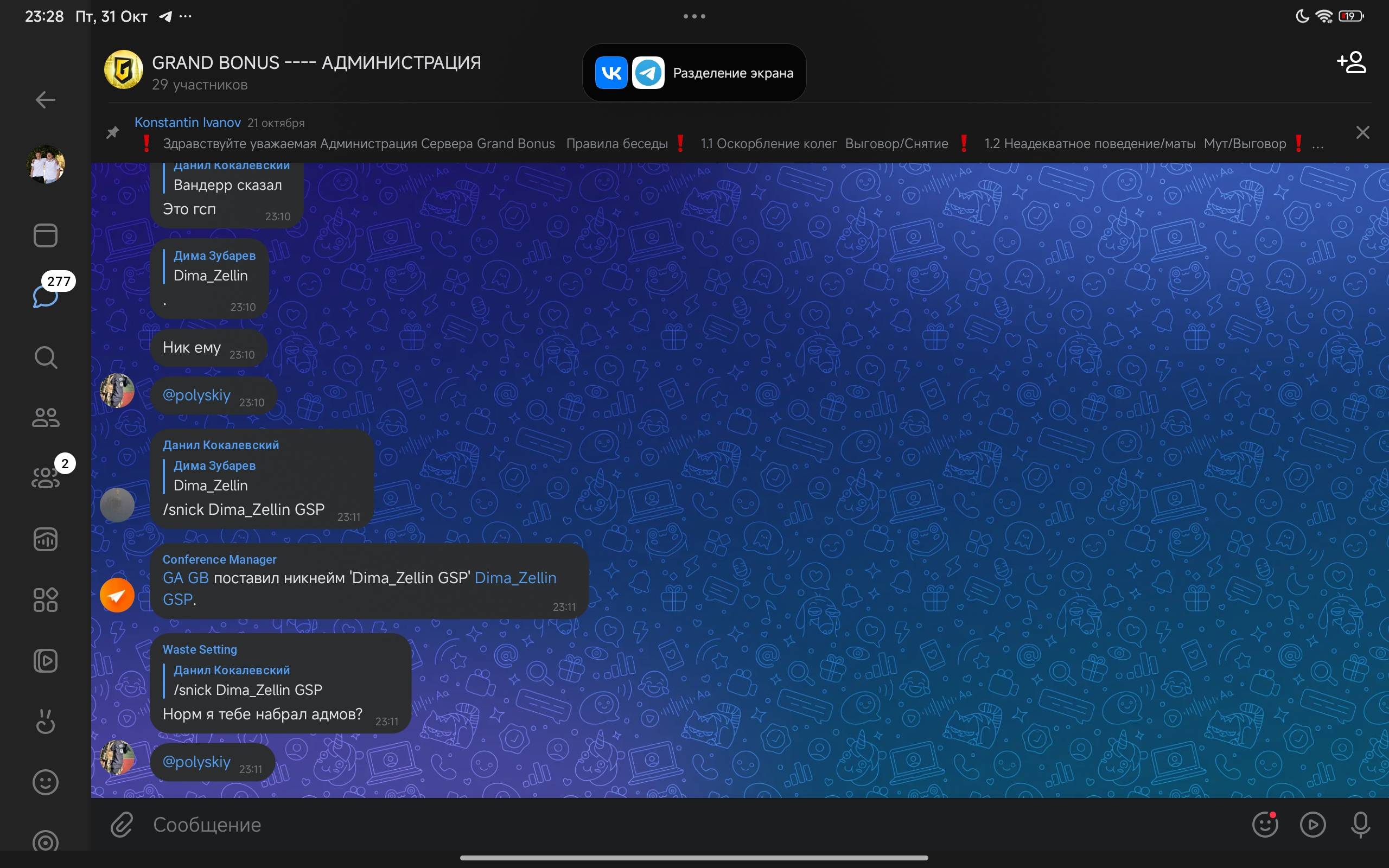Open the messages icon with 277 badge
The height and width of the screenshot is (868, 1389).
(46, 296)
